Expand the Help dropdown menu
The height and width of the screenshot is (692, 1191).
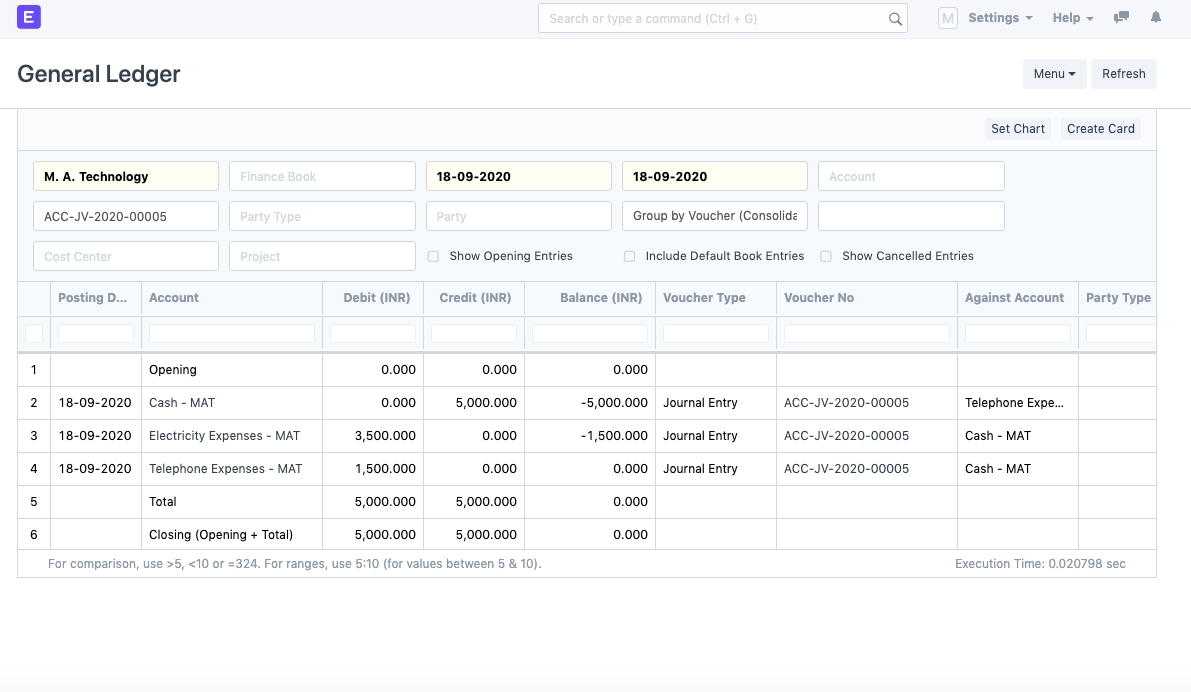click(x=1073, y=18)
